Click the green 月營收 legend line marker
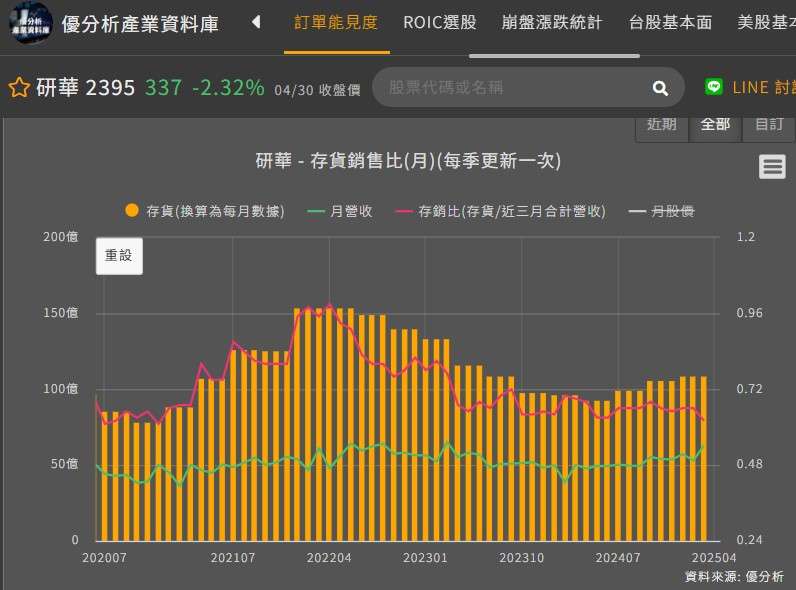The height and width of the screenshot is (590, 796). coord(316,211)
